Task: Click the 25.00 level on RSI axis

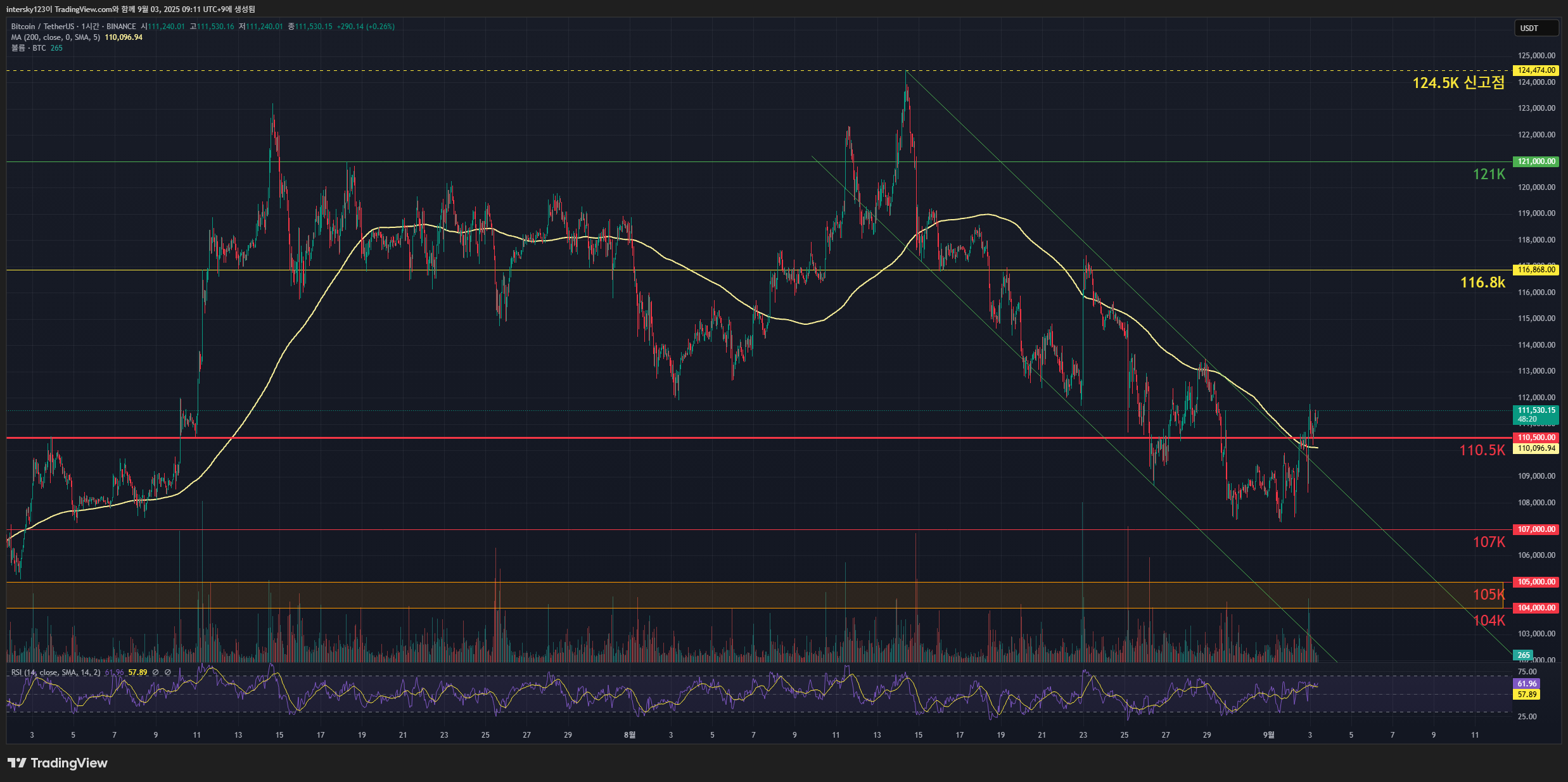Action: [x=1527, y=717]
